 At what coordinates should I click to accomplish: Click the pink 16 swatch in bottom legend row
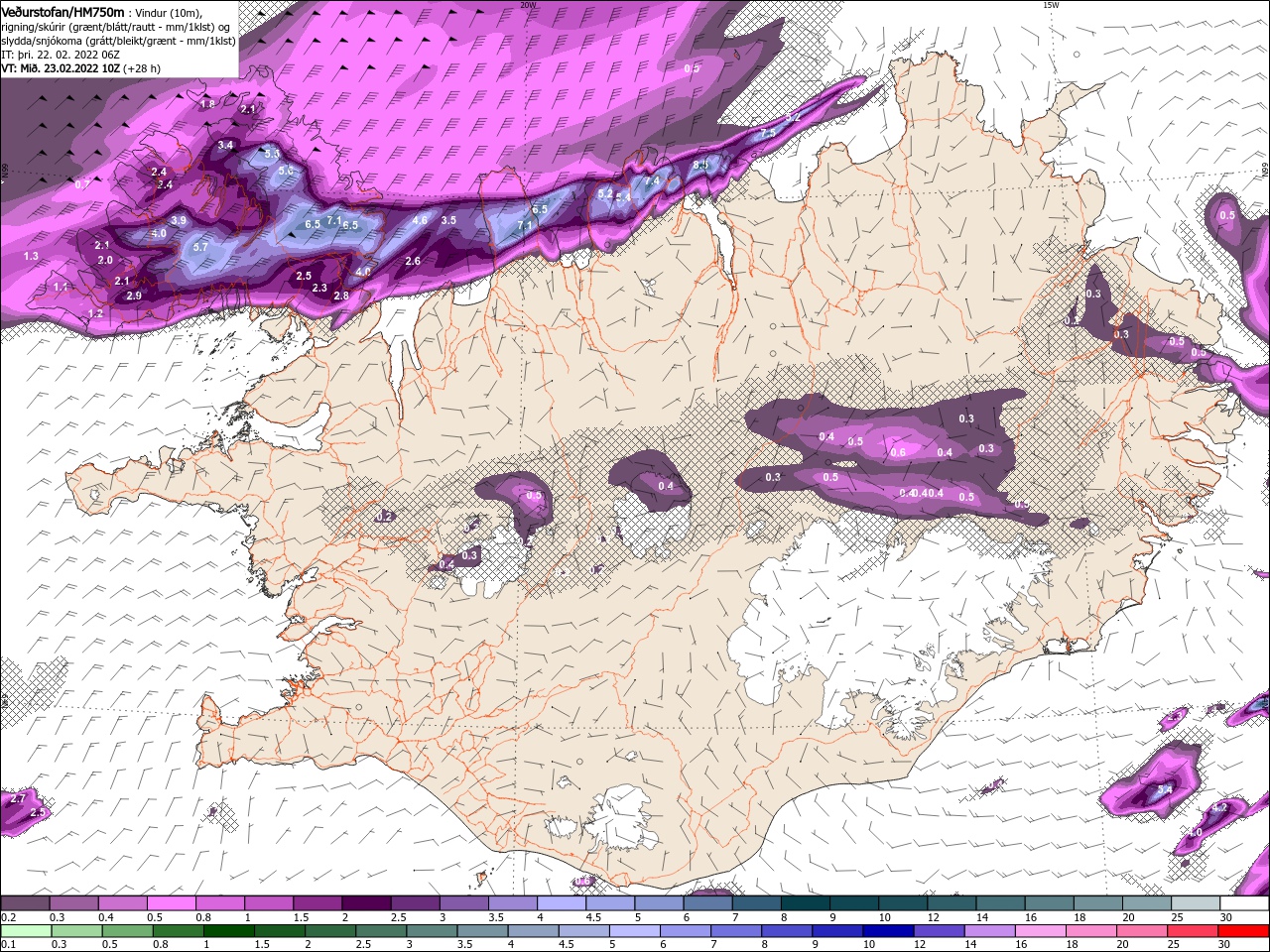coord(1042,931)
